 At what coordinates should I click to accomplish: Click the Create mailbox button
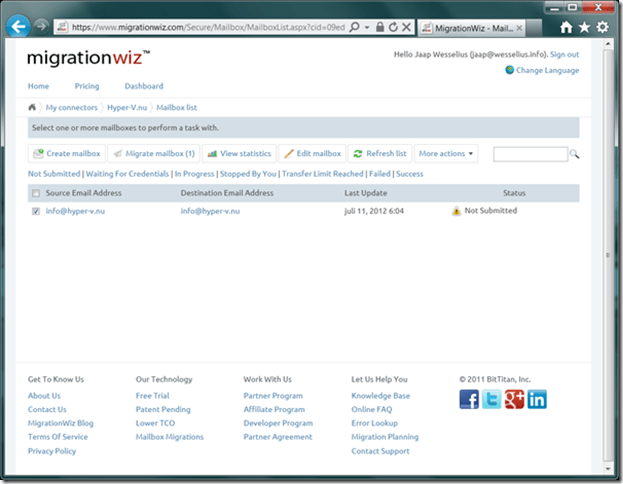(66, 154)
